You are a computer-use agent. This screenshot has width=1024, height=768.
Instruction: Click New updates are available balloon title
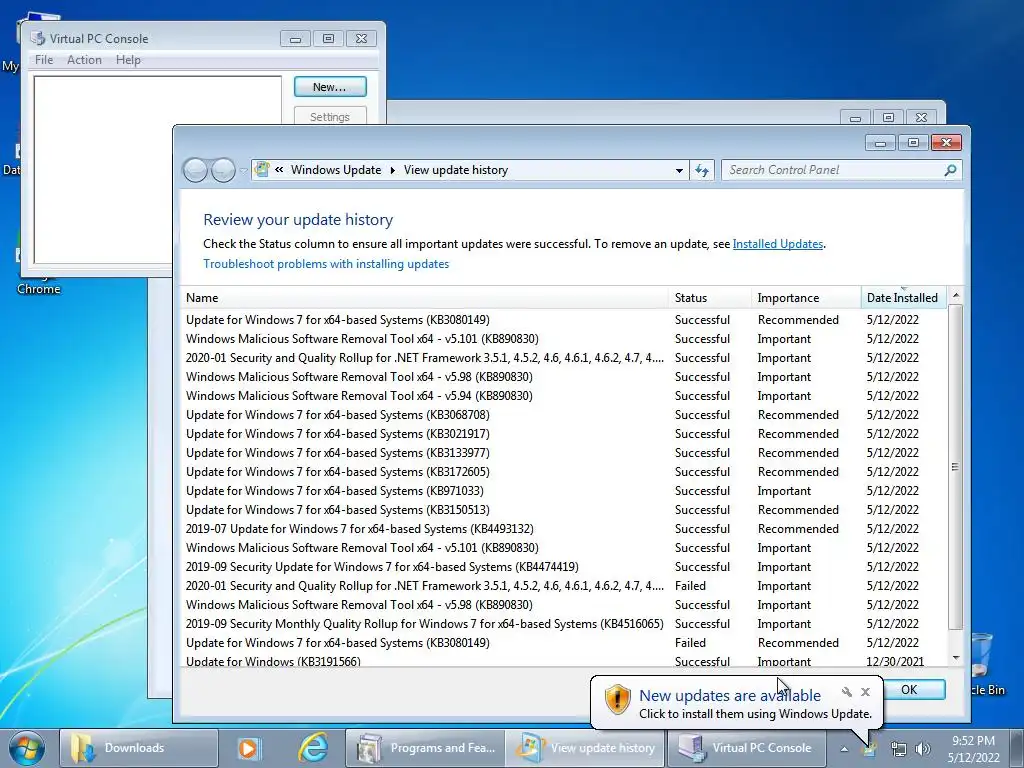pos(729,696)
